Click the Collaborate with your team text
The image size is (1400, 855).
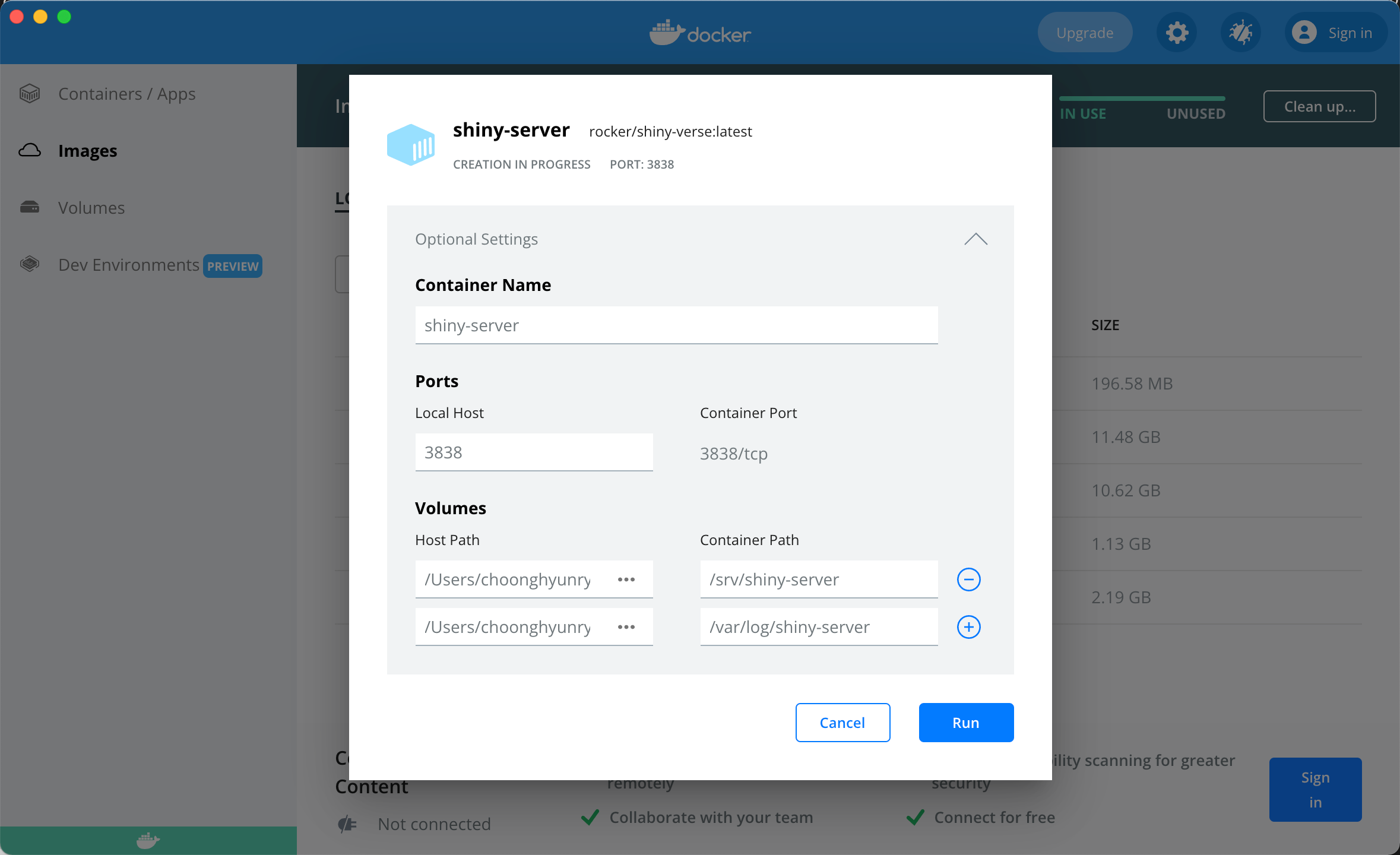(x=711, y=818)
